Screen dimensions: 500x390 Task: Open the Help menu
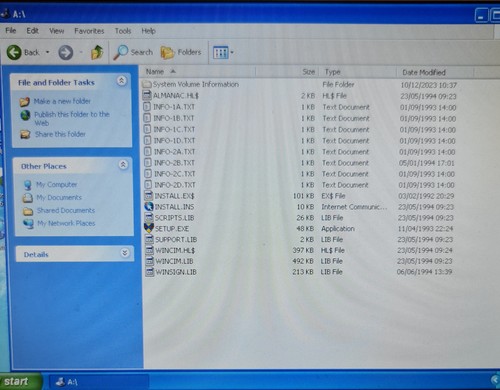[148, 31]
